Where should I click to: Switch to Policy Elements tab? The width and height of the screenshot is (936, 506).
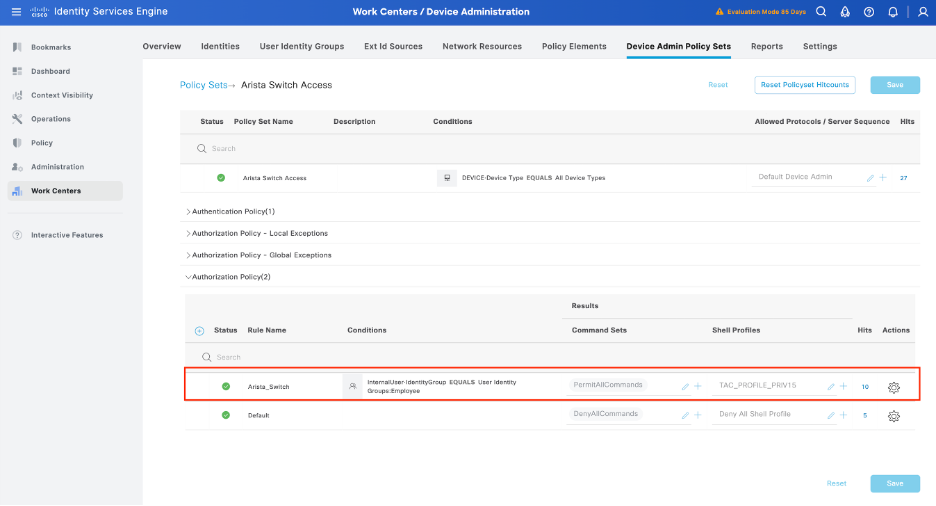pyautogui.click(x=573, y=46)
